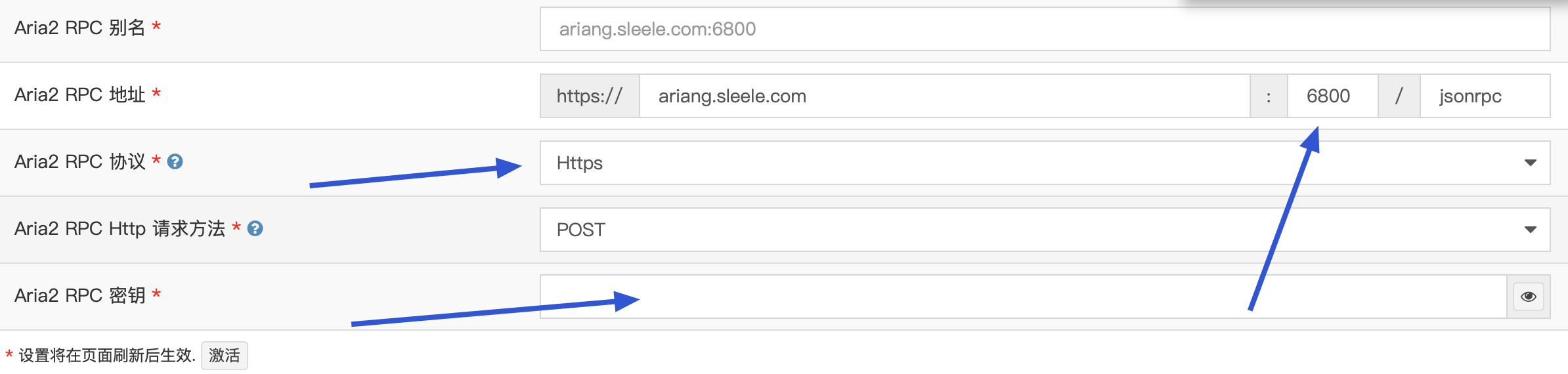Click the https:// prefix box
1568x374 pixels.
[x=589, y=96]
